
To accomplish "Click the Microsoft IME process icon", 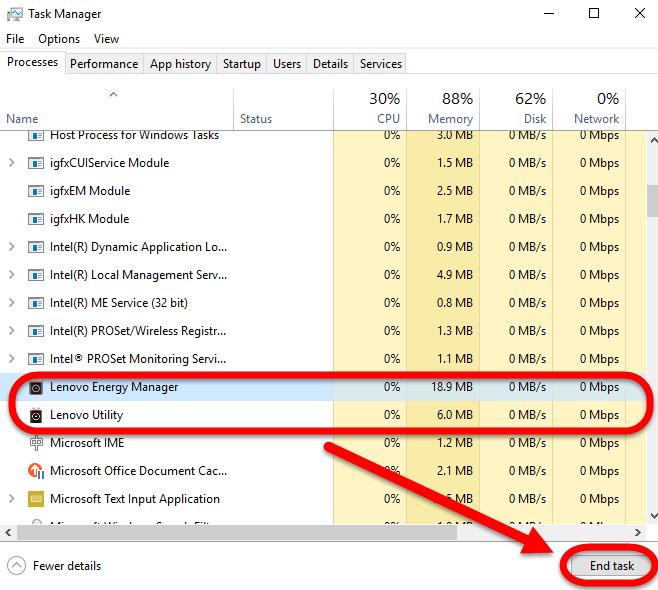I will click(36, 443).
